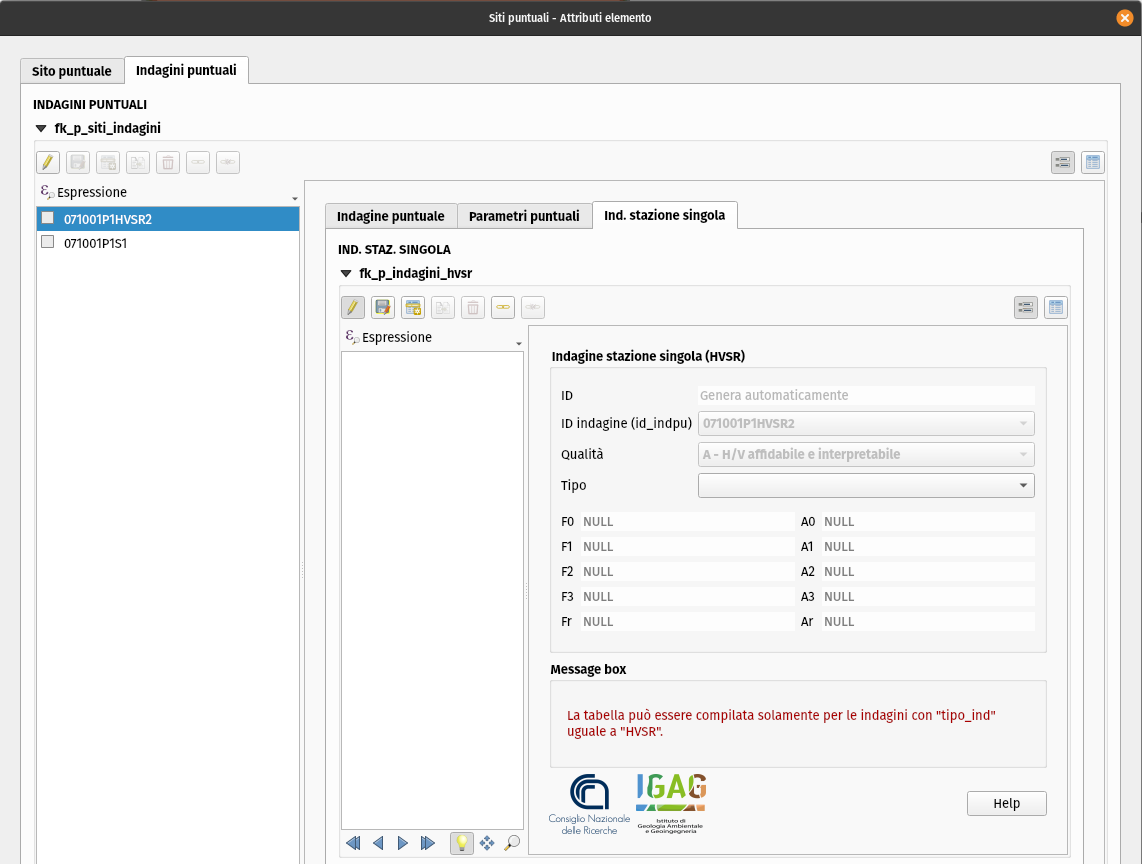1142x864 pixels.
Task: Click the ID field "Genera automaticamente"
Action: tap(866, 395)
